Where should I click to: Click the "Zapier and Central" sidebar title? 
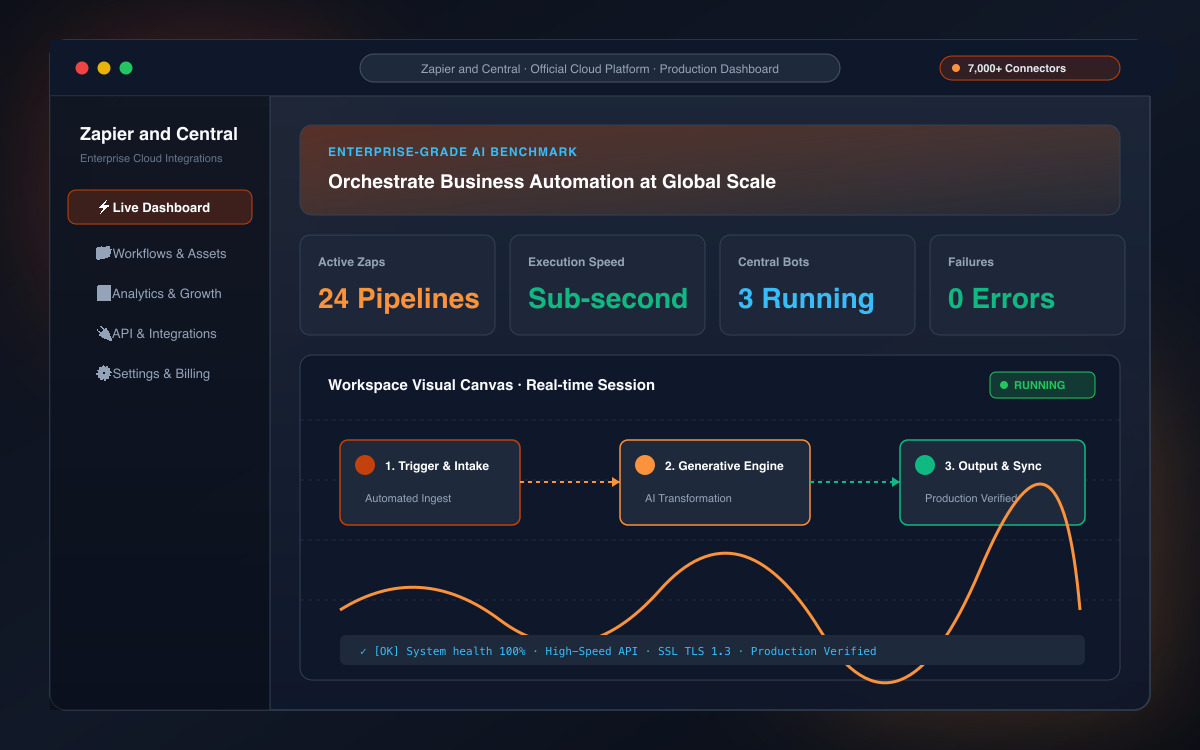[159, 134]
